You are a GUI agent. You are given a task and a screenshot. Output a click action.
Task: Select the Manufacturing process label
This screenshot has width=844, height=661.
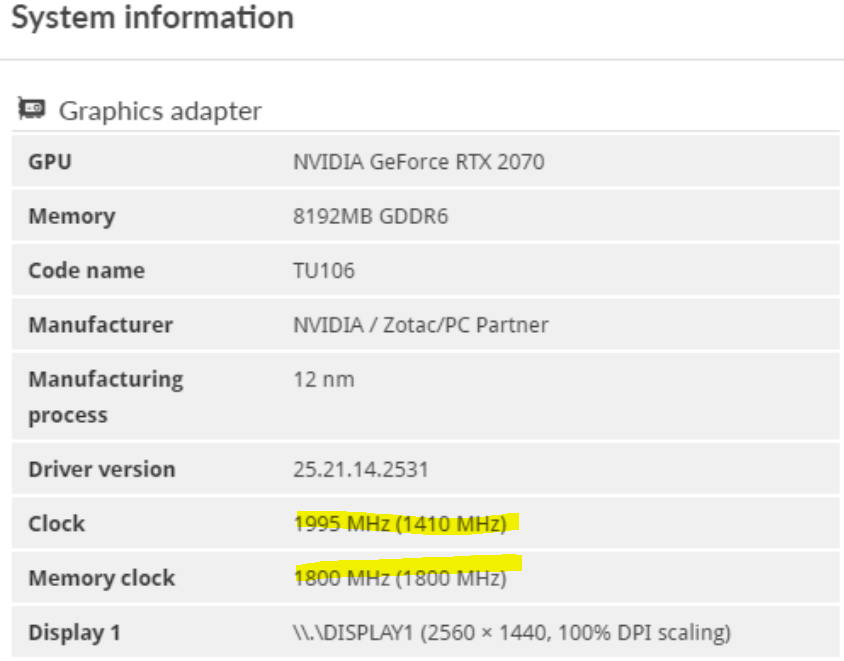(x=106, y=397)
